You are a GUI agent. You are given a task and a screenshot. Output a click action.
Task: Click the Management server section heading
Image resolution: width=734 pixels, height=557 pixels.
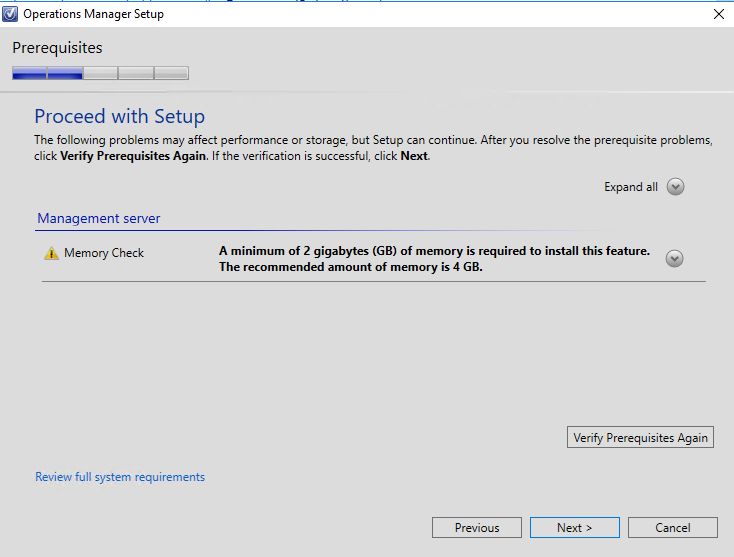[99, 219]
